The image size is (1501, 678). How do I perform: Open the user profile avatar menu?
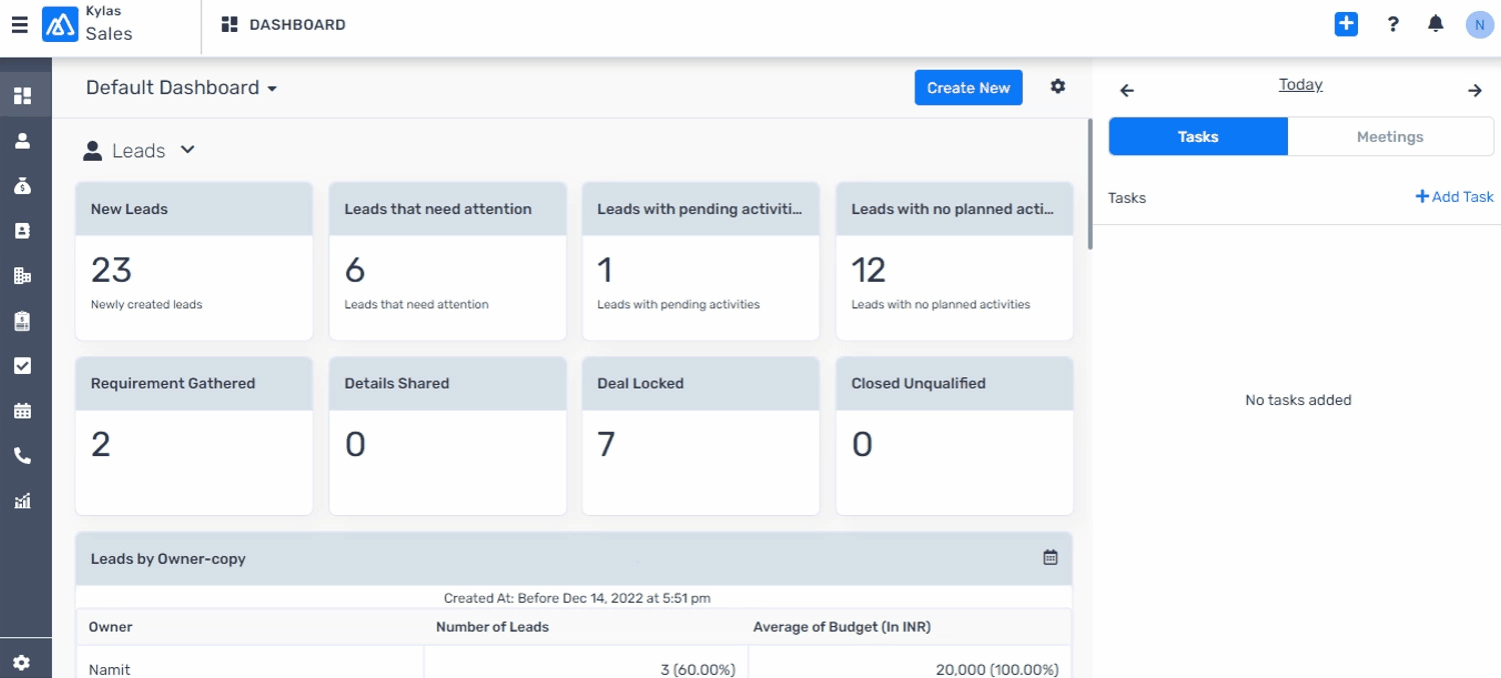coord(1479,25)
